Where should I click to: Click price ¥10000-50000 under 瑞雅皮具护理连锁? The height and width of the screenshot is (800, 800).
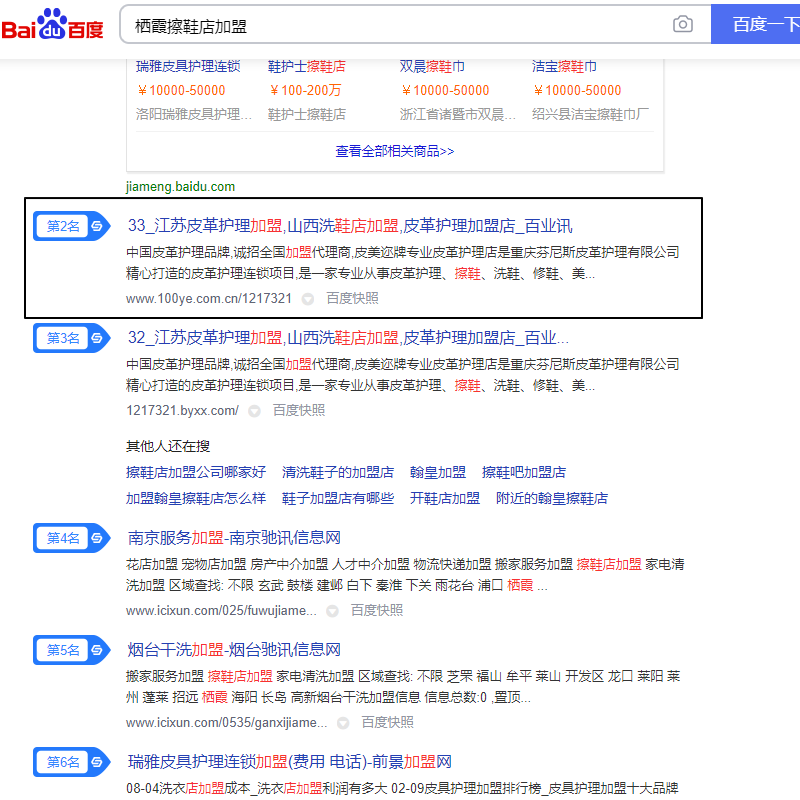181,90
